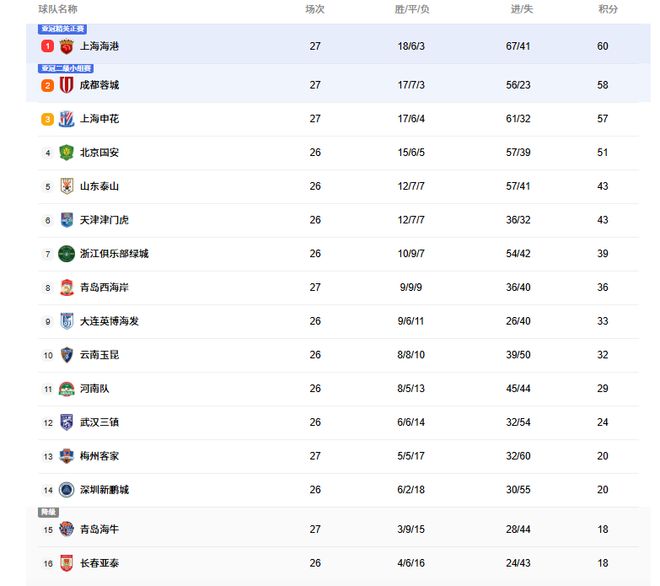This screenshot has height=586, width=660.
Task: Click the 积分 column header
Action: (608, 9)
